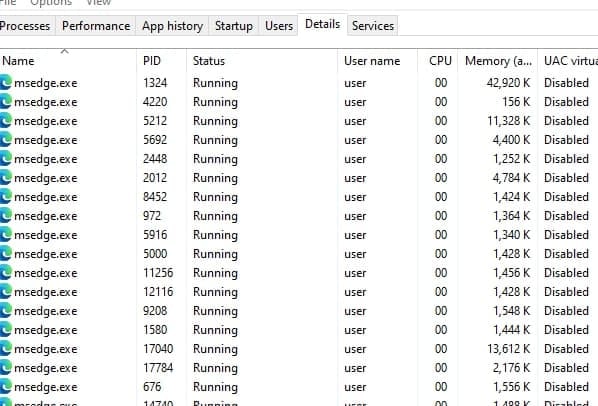598x406 pixels.
Task: Select the memory value 2,176 K
Action: coord(511,368)
